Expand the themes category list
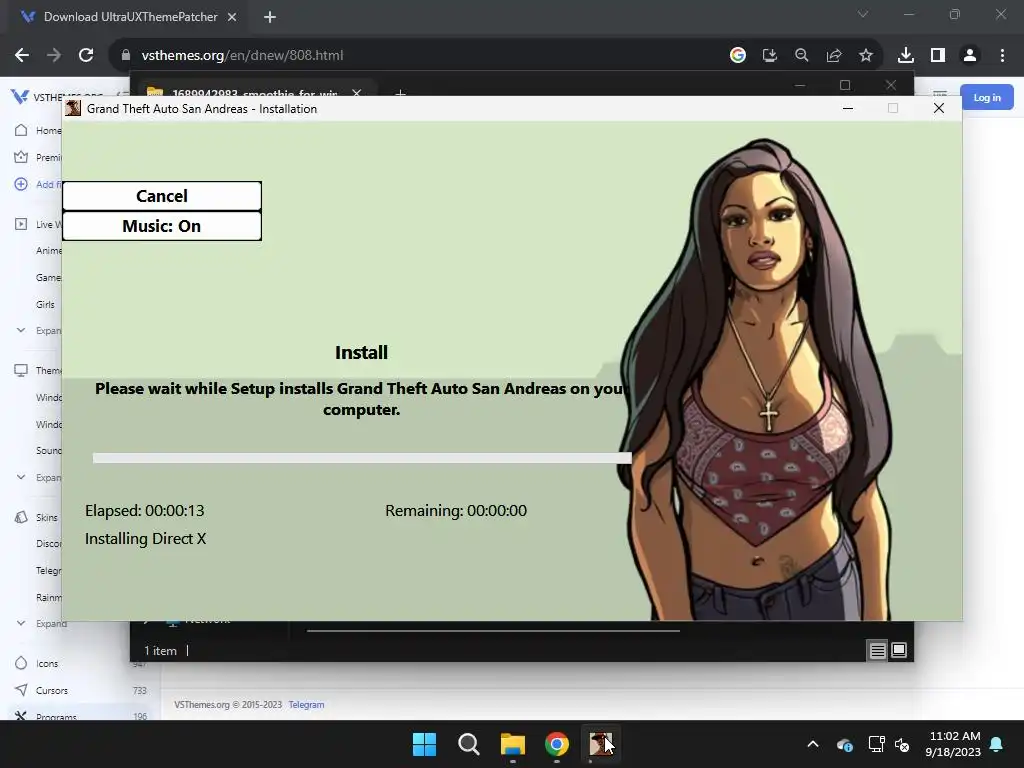The image size is (1024, 768). (38, 477)
